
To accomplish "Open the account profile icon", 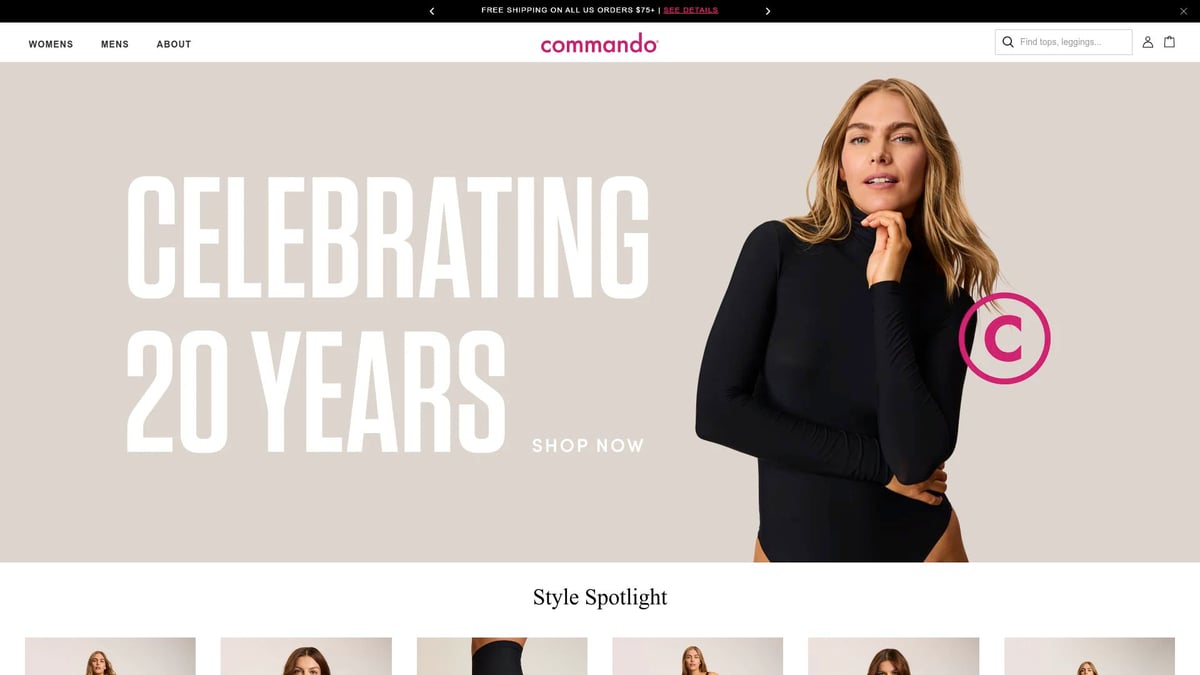I will tap(1148, 42).
